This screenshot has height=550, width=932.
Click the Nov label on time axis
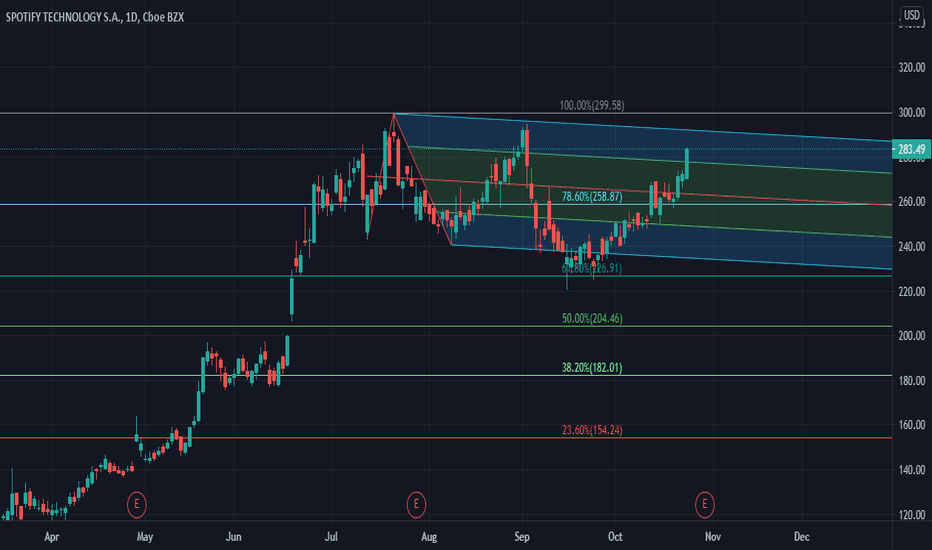[x=713, y=537]
